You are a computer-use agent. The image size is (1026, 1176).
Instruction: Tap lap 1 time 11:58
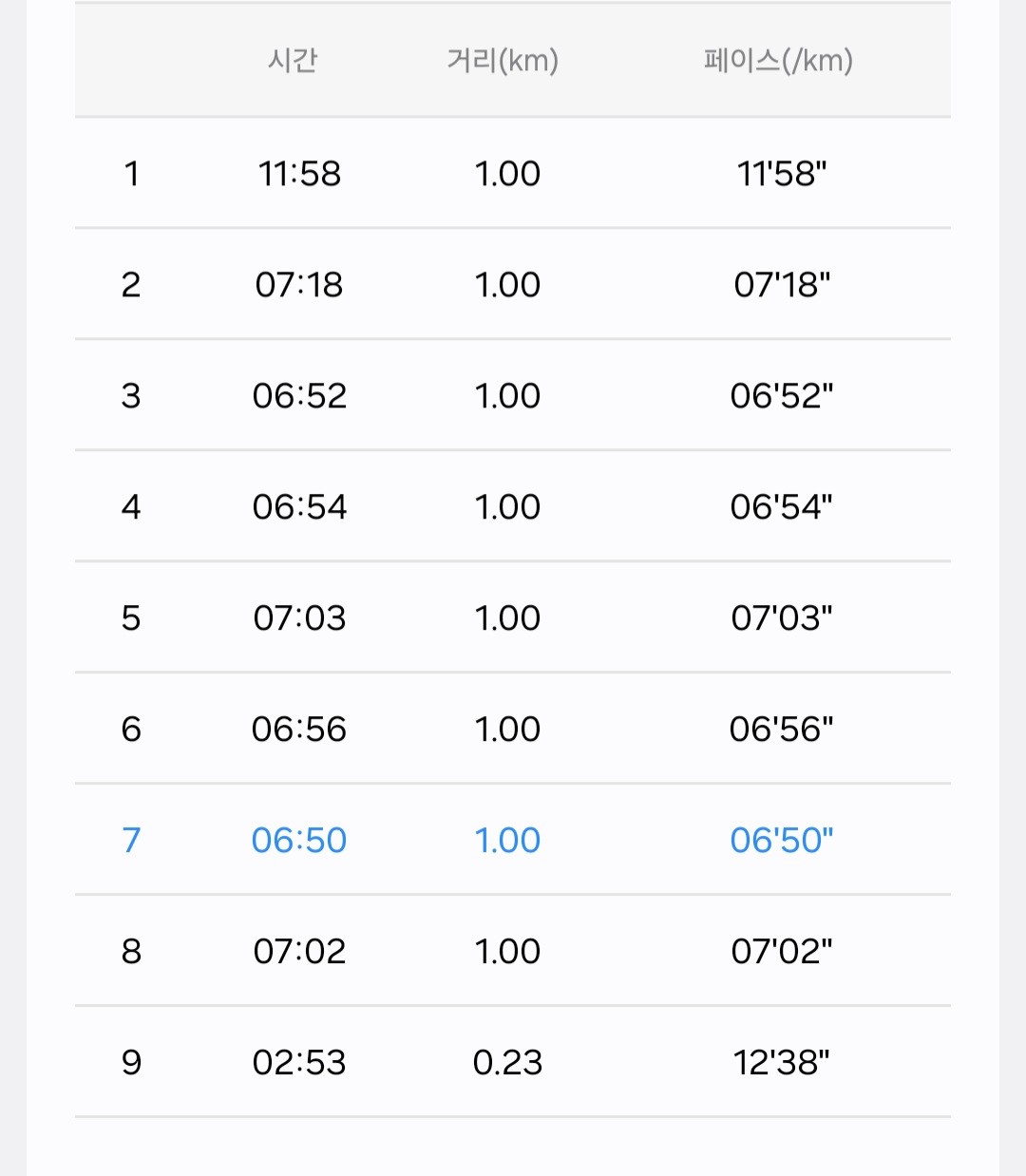click(x=299, y=174)
